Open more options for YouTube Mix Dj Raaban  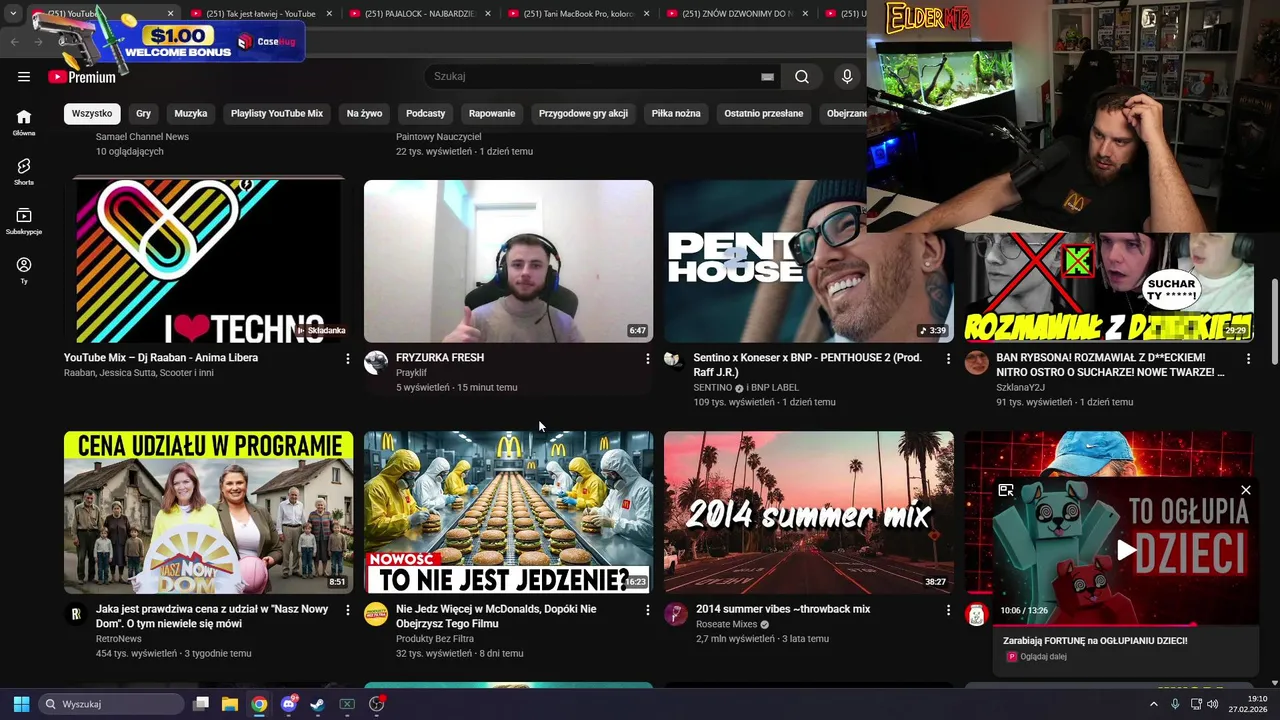click(347, 358)
